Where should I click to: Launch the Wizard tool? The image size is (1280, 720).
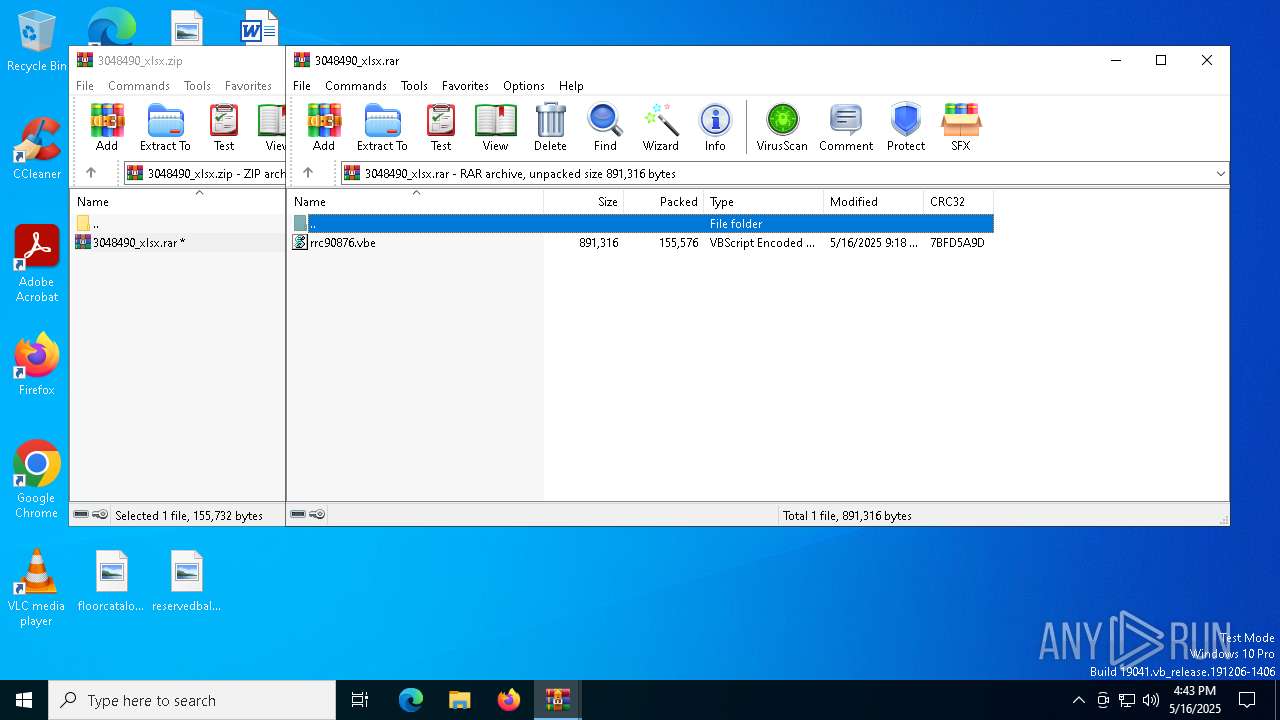pyautogui.click(x=660, y=127)
